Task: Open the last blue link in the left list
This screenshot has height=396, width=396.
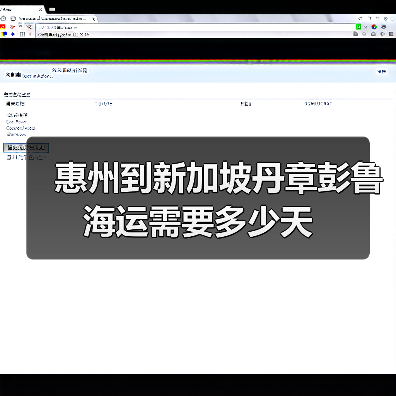Action: [16, 135]
